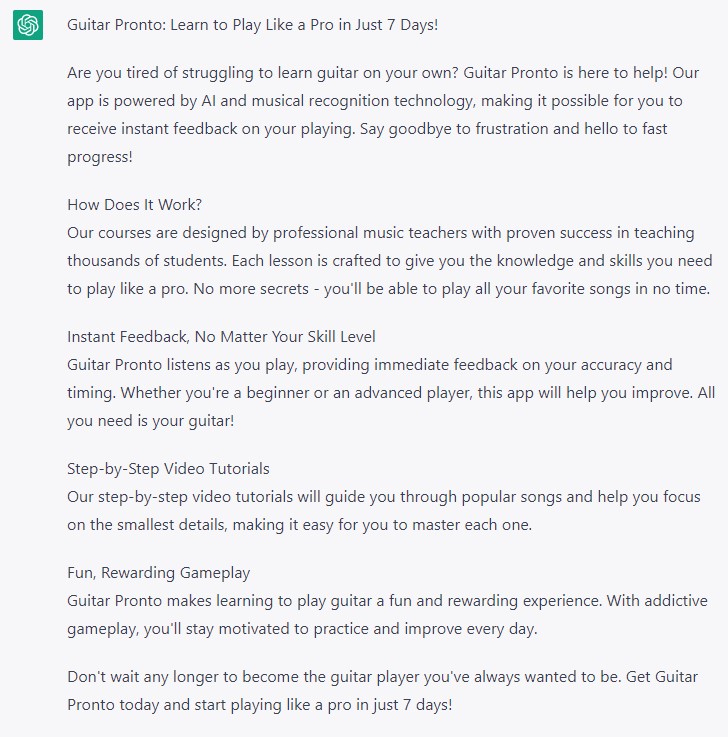The image size is (728, 737).
Task: Click the word 'progress!' ending the first paragraph
Action: 100,157
